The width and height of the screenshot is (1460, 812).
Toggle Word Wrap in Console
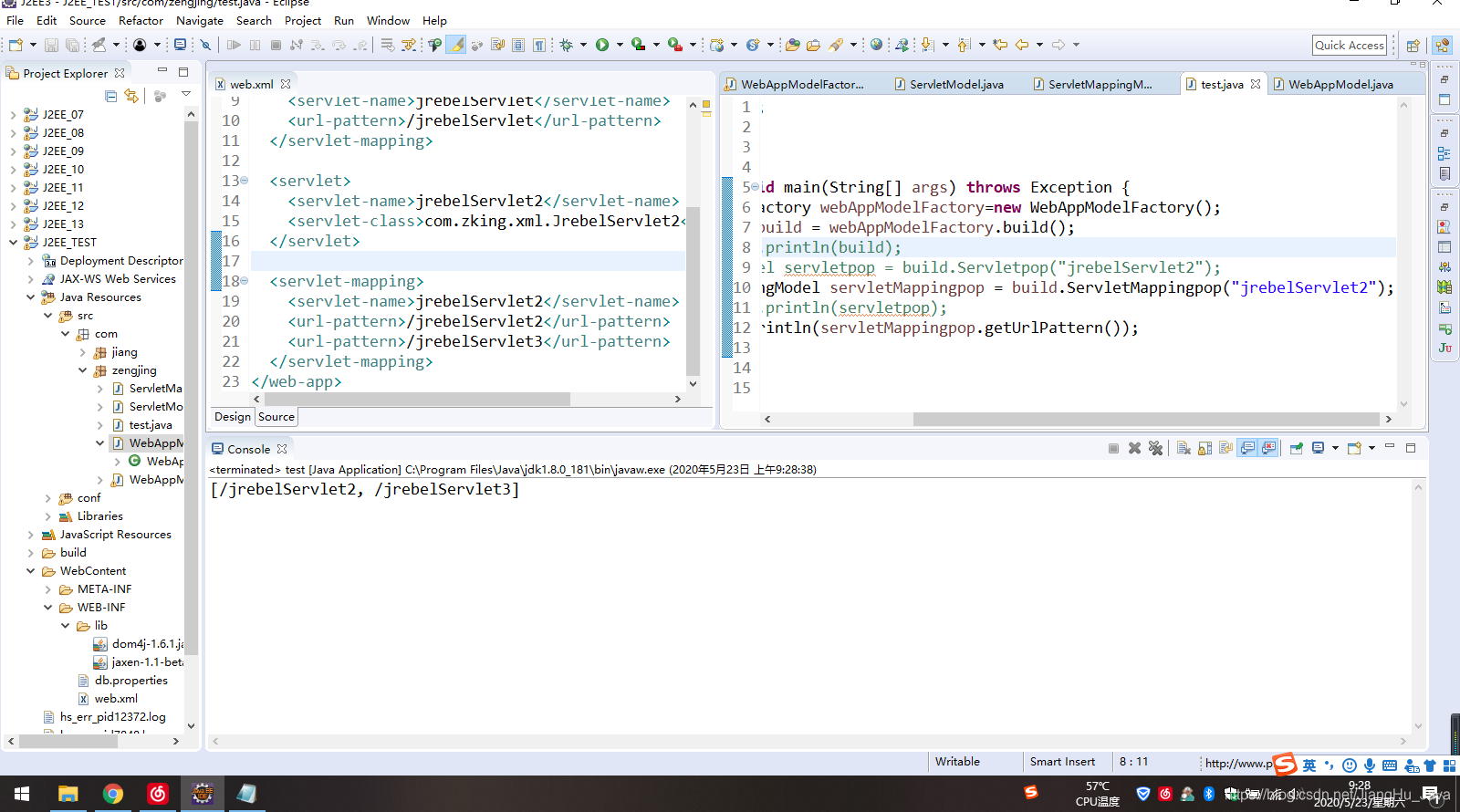1225,448
